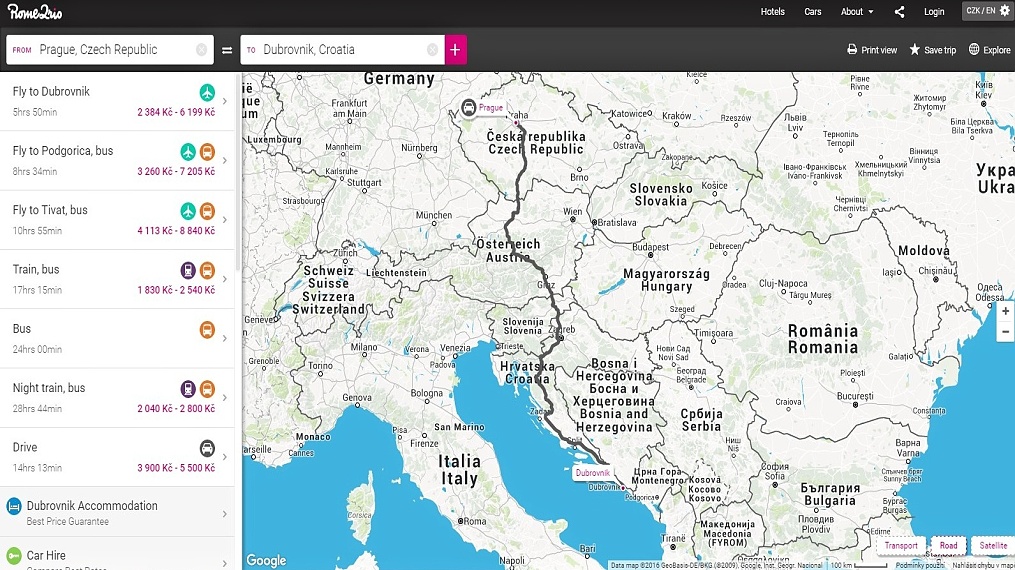The image size is (1015, 570).
Task: Clear the Dubrovnik destination field
Action: tap(432, 50)
